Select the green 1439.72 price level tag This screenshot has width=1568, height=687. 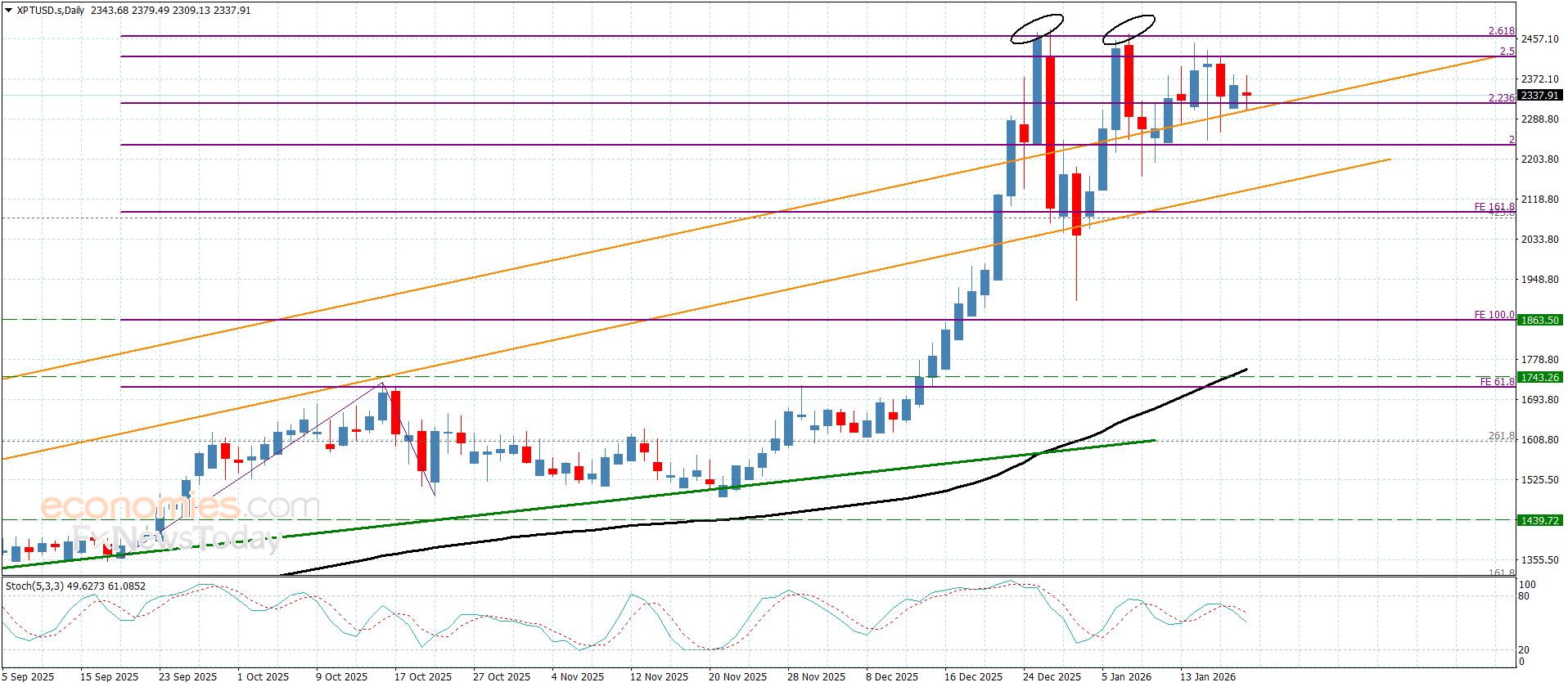(1538, 520)
